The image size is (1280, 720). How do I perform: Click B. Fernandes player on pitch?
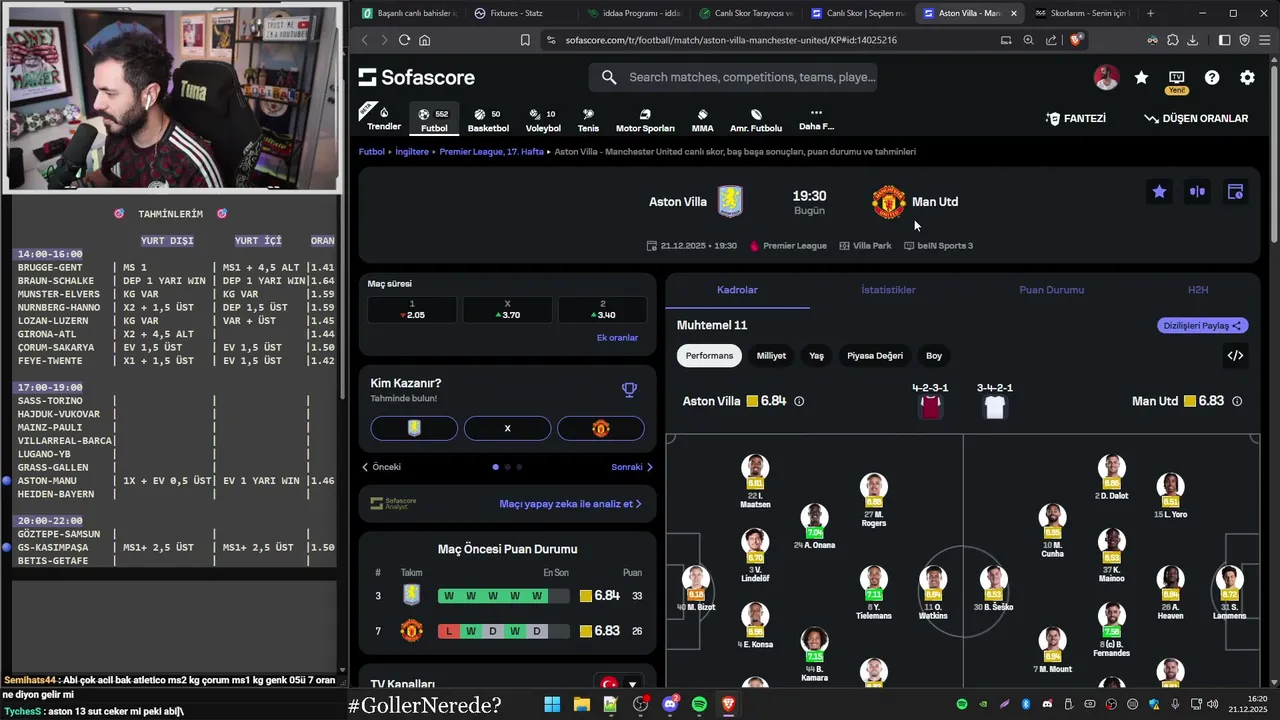pyautogui.click(x=1111, y=630)
